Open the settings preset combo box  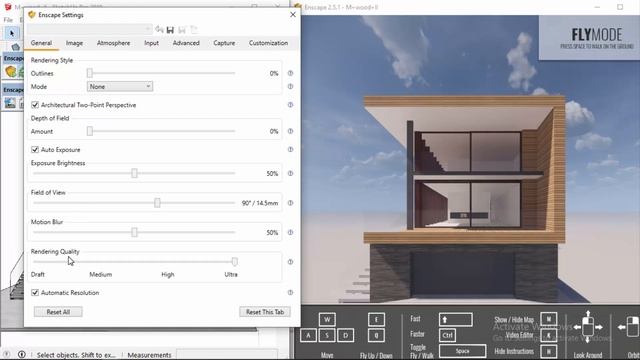pos(89,29)
